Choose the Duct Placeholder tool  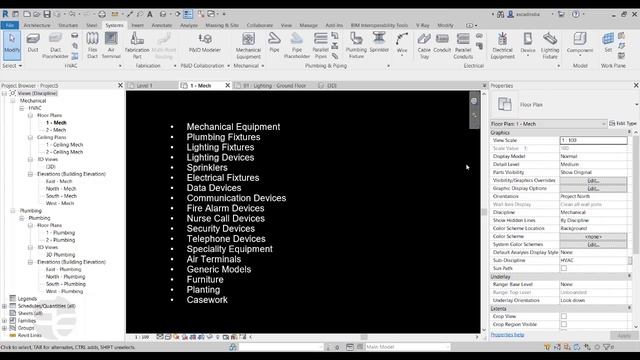tap(55, 46)
